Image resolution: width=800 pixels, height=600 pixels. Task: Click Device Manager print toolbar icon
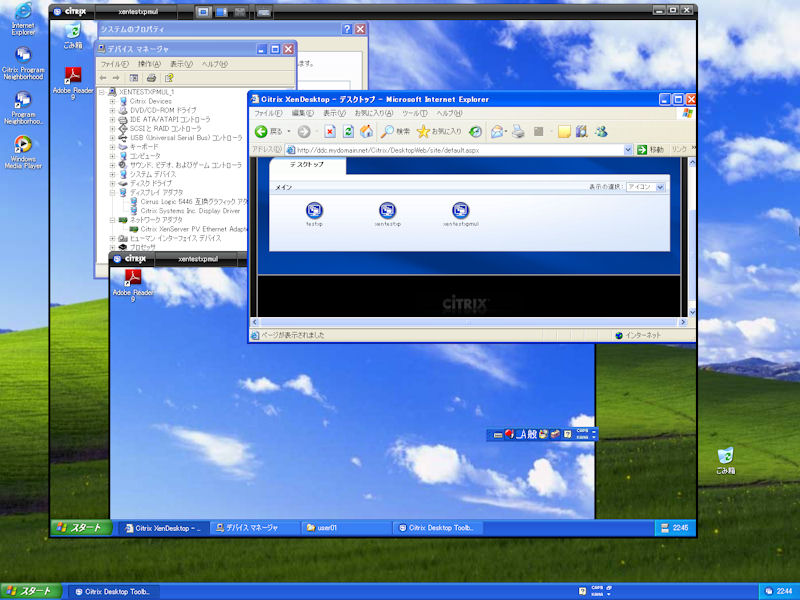click(151, 78)
